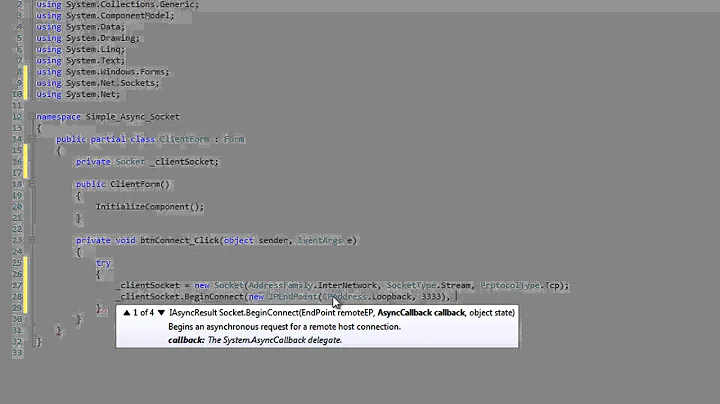The image size is (720, 404).
Task: Click 'using System.Text;' line
Action: [x=80, y=61]
